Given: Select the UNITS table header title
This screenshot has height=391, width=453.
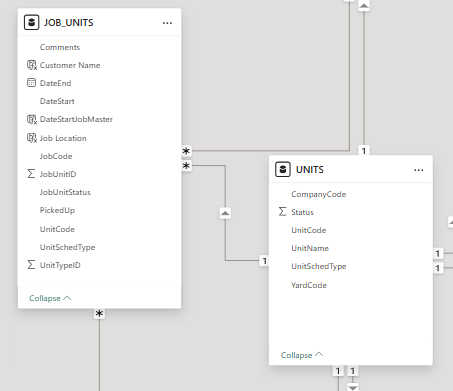Looking at the screenshot, I should click(310, 170).
